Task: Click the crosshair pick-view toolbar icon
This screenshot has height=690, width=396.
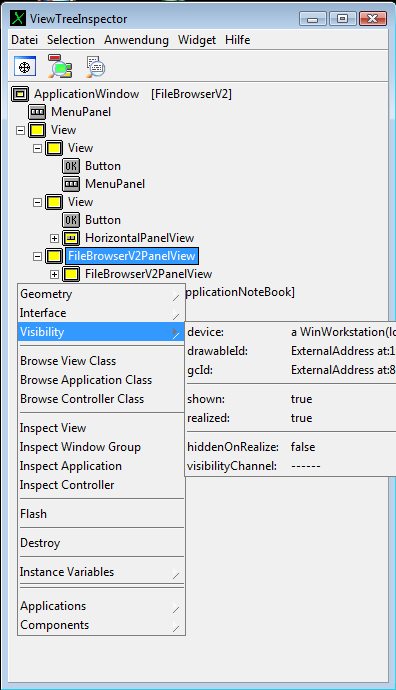Action: tap(25, 67)
